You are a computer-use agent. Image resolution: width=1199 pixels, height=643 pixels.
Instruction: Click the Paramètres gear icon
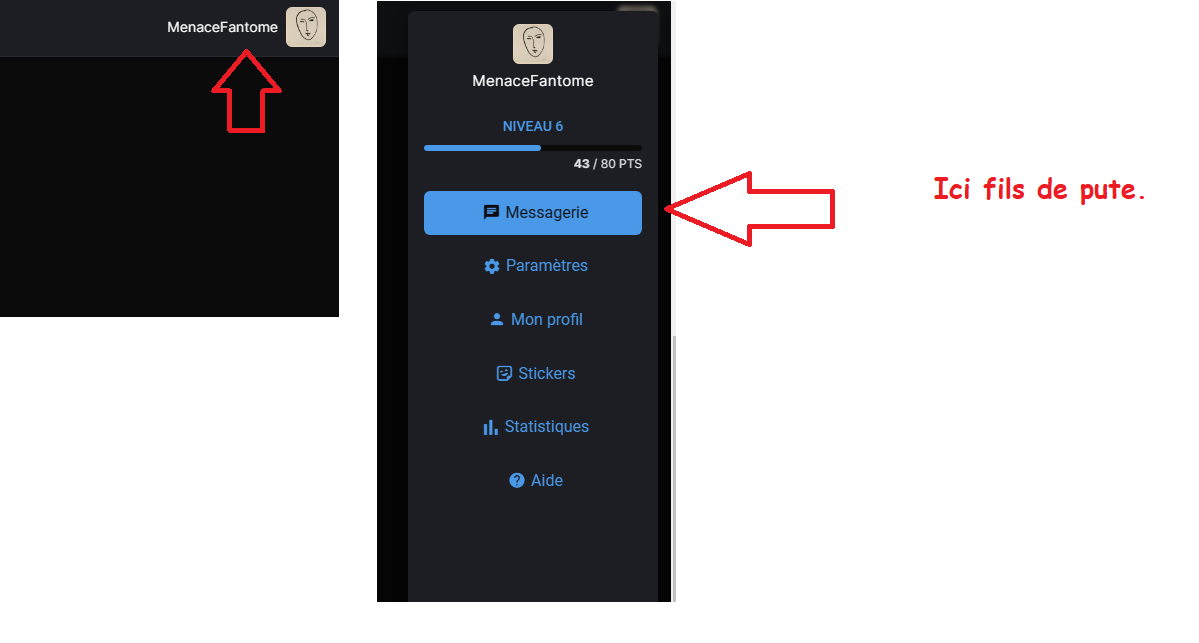492,266
